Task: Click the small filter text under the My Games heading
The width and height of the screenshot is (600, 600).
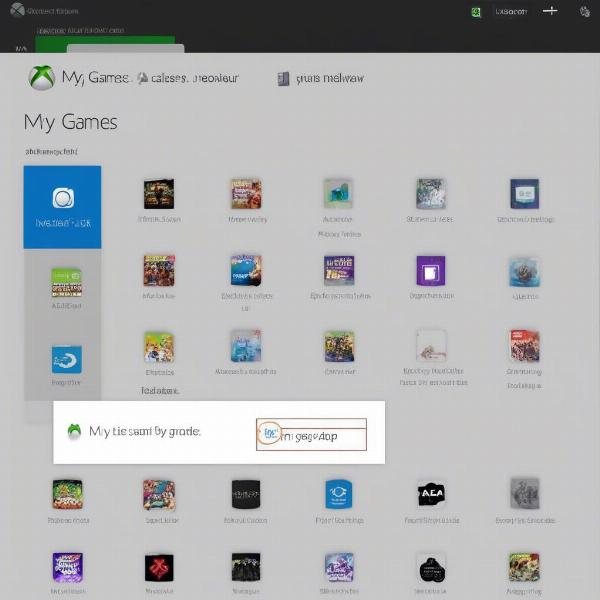Action: 51,152
